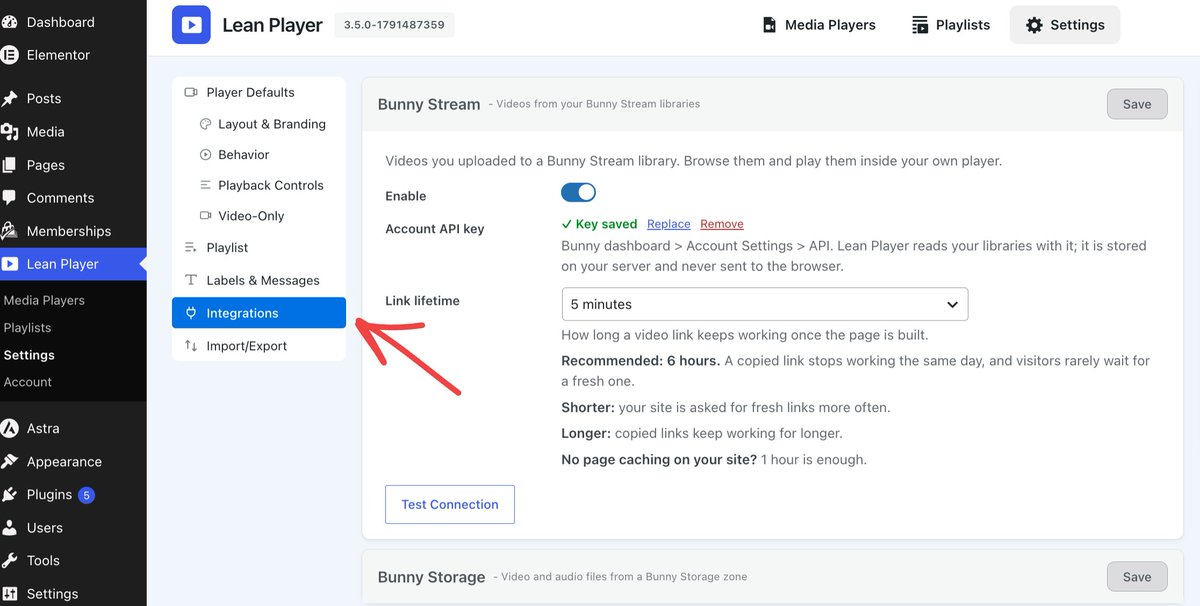This screenshot has width=1200, height=606.
Task: Click the Plugins update count badge
Action: pos(87,495)
